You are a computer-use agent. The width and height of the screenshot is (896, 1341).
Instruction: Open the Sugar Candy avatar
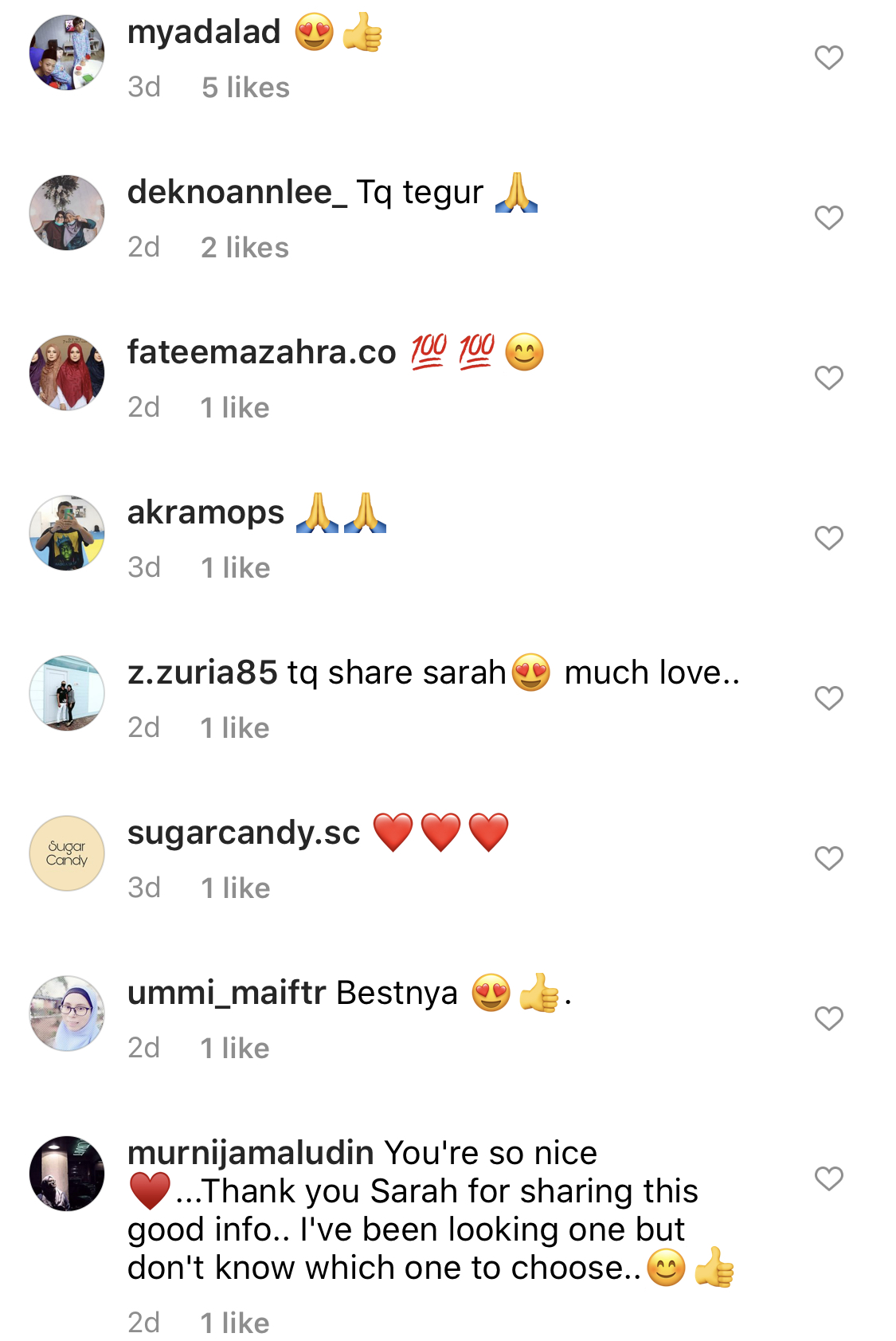pyautogui.click(x=67, y=853)
